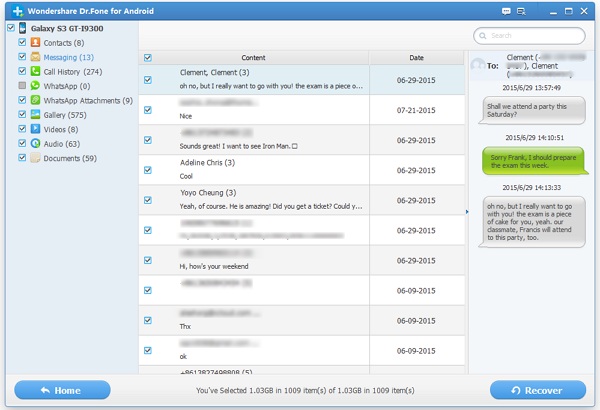Screen dimensions: 600x410
Task: Click the WhatsApp logo icon
Action: 35,85
